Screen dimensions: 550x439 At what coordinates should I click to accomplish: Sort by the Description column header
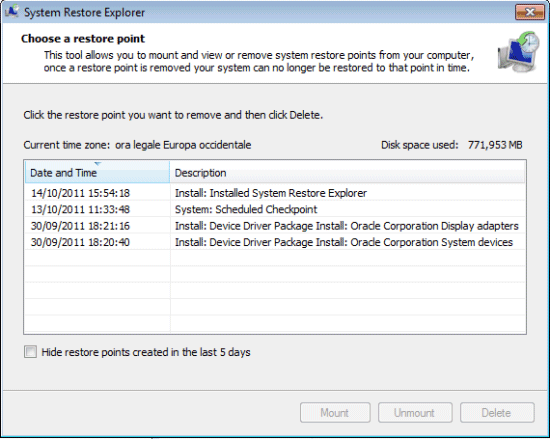pos(347,172)
